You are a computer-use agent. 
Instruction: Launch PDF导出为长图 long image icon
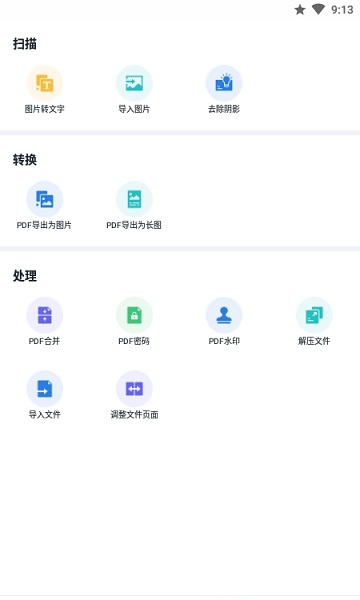point(134,199)
